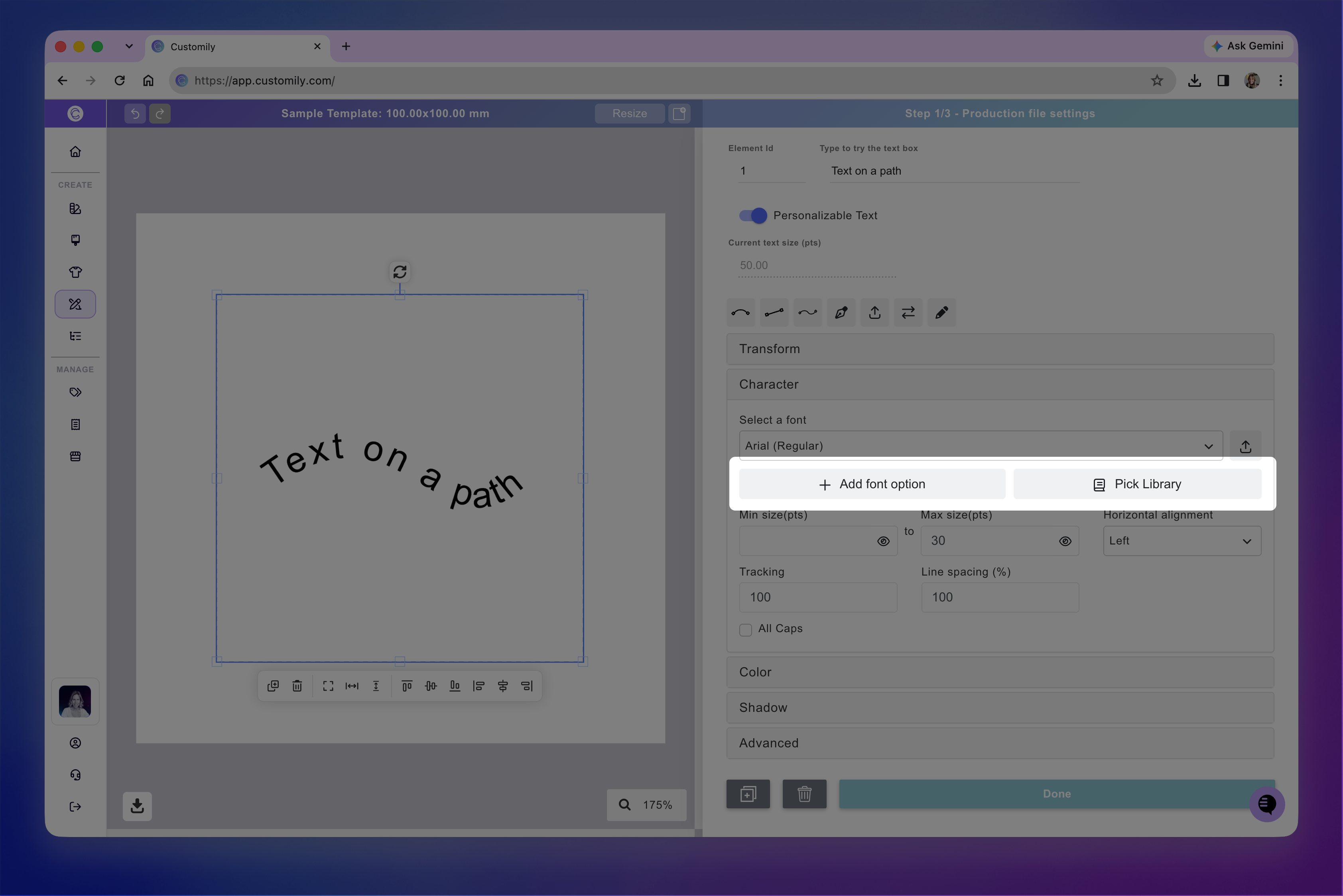
Task: Align element to right edge
Action: [527, 686]
